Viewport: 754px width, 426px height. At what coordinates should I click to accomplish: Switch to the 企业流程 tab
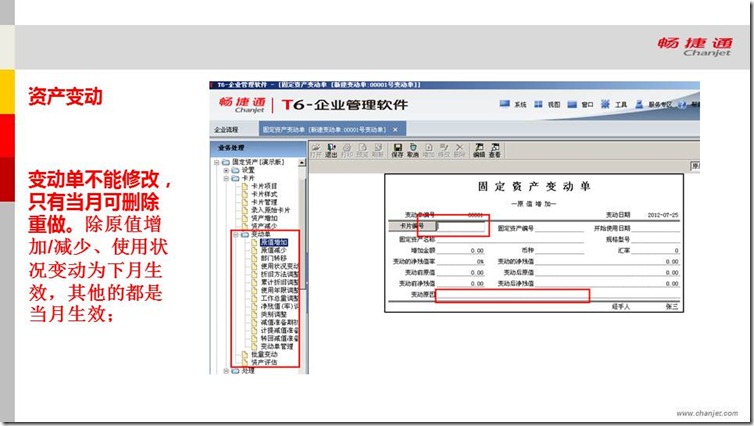[226, 130]
